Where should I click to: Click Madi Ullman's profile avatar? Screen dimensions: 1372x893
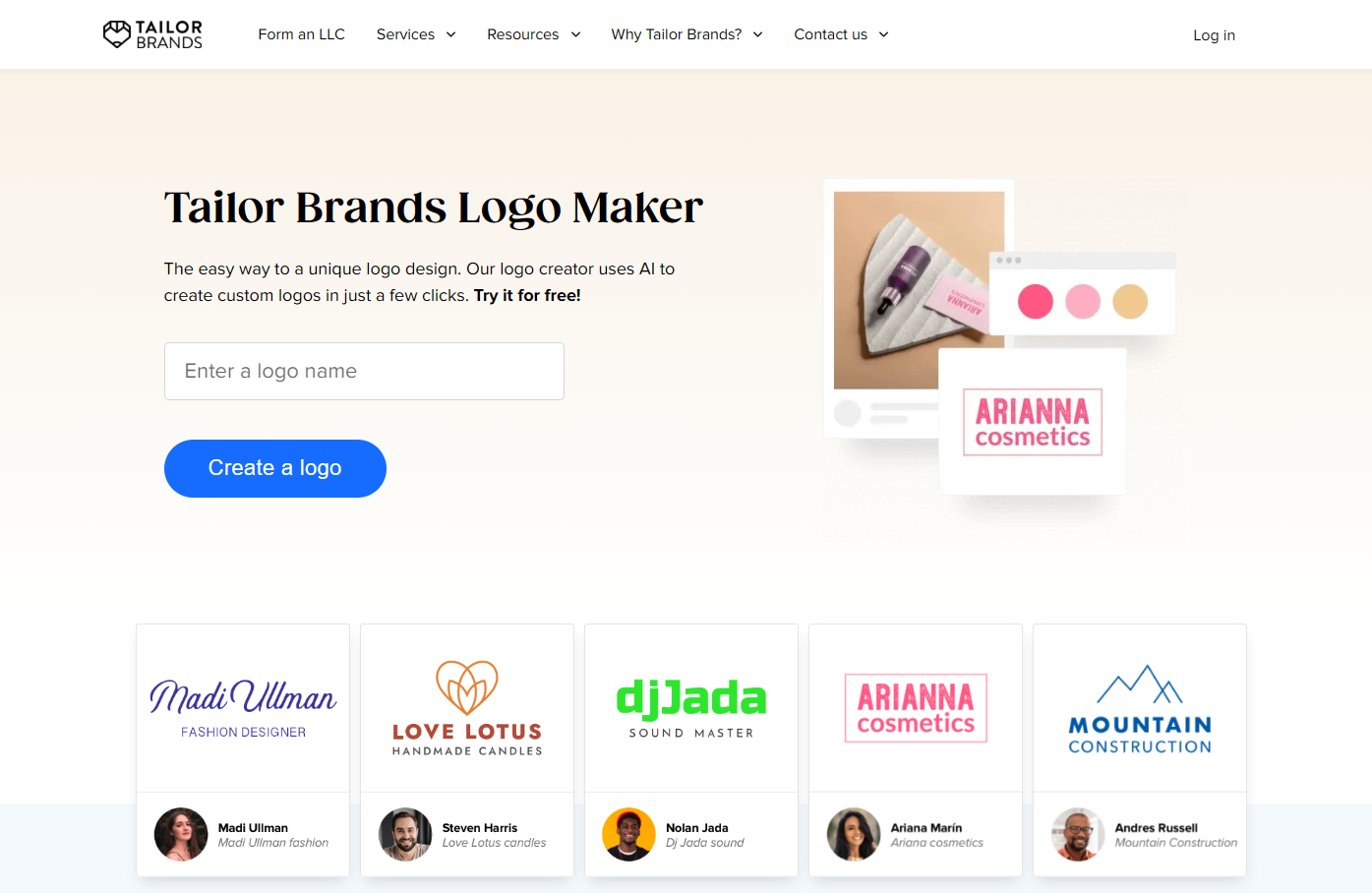tap(181, 834)
